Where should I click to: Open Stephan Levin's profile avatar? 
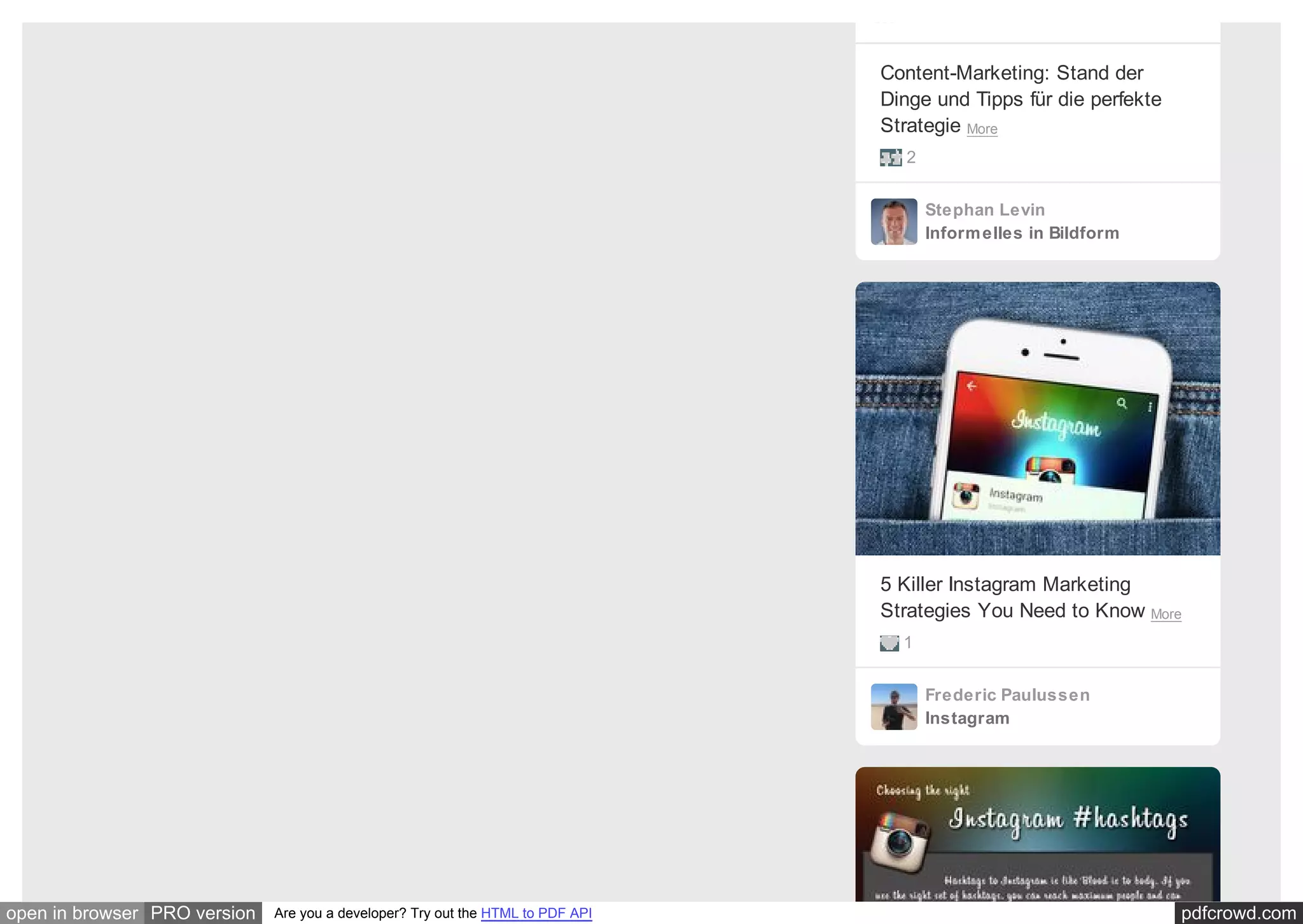pos(893,221)
